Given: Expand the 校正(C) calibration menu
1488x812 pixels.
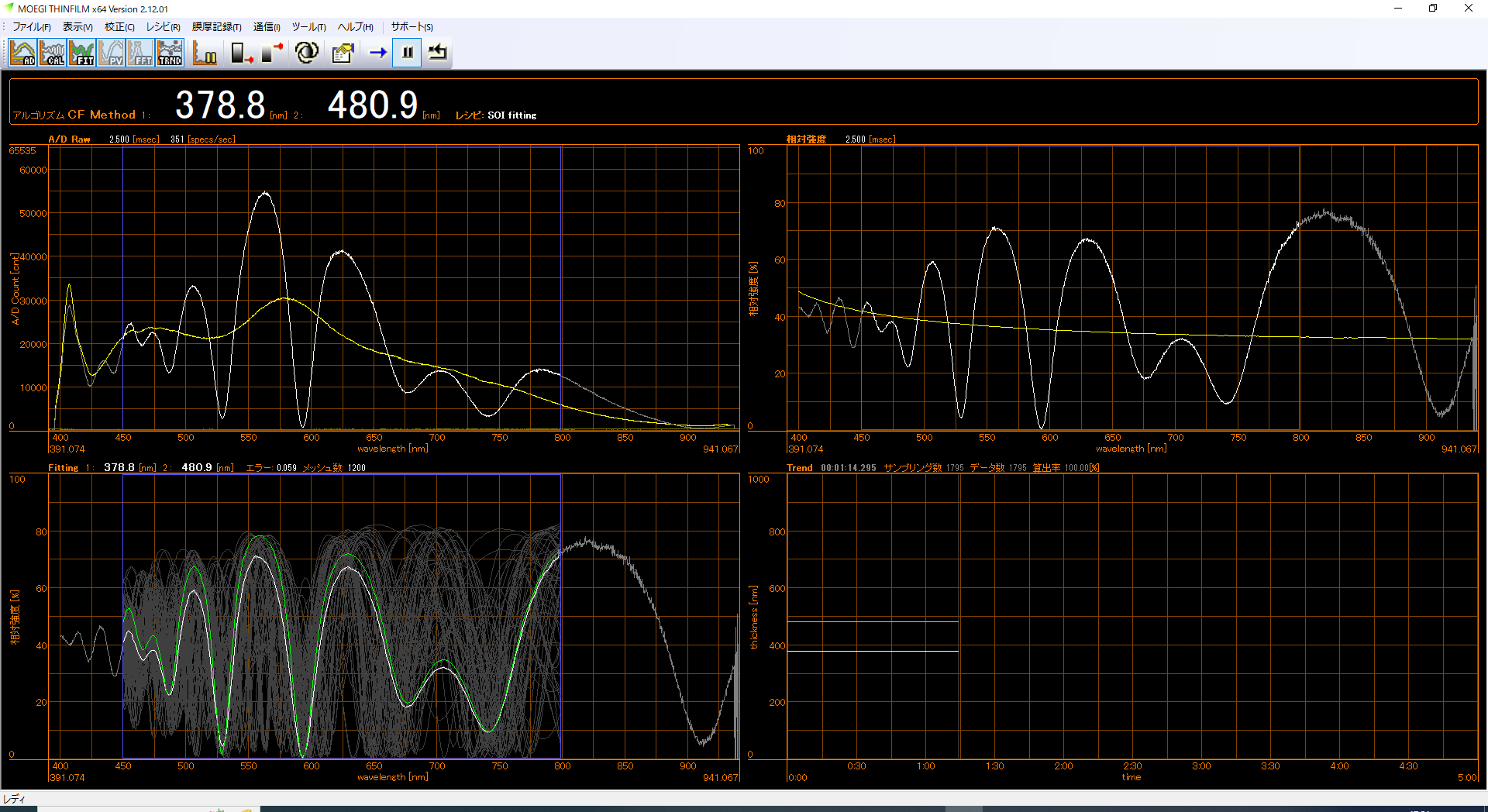Looking at the screenshot, I should (x=119, y=27).
